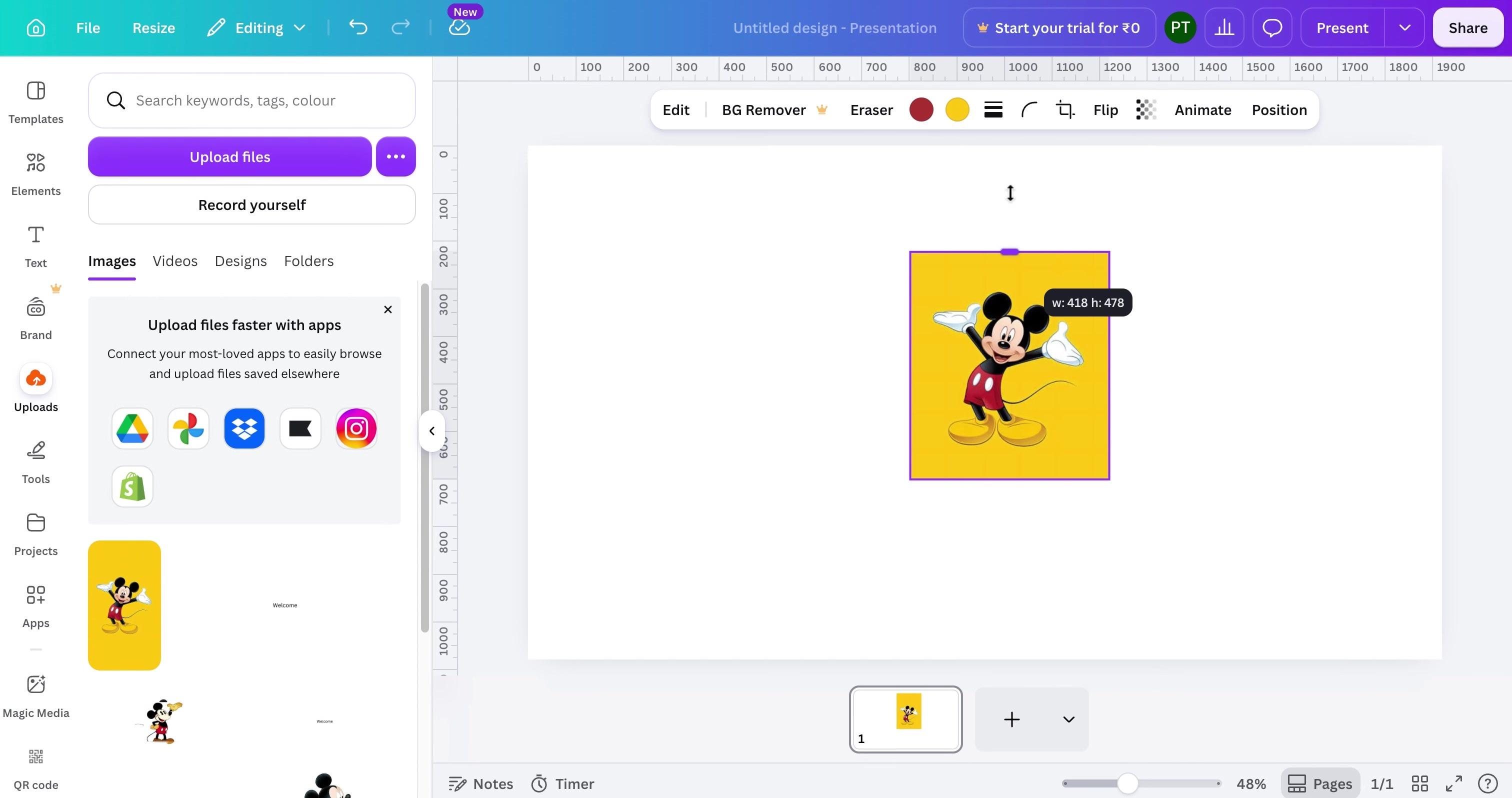Image resolution: width=1512 pixels, height=798 pixels.
Task: Open the Position panel
Action: coord(1279,109)
